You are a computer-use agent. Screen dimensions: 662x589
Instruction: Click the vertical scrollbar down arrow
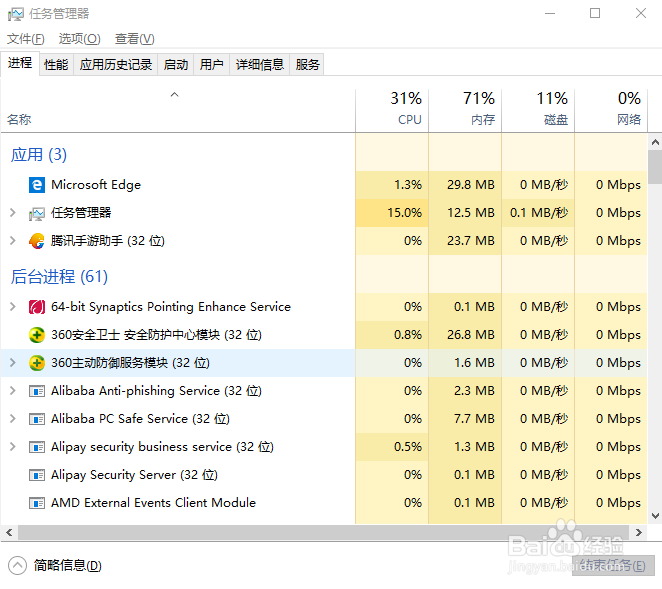[x=655, y=516]
